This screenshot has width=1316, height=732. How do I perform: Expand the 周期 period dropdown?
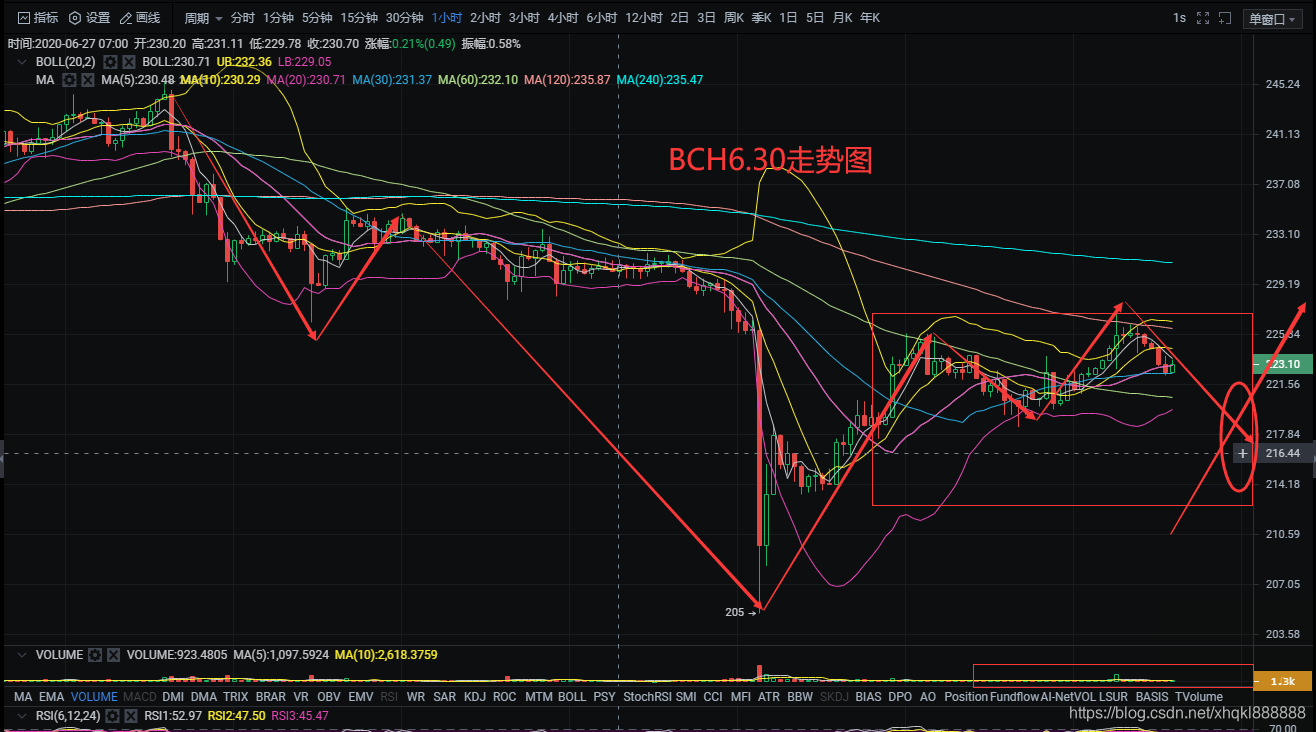[203, 18]
